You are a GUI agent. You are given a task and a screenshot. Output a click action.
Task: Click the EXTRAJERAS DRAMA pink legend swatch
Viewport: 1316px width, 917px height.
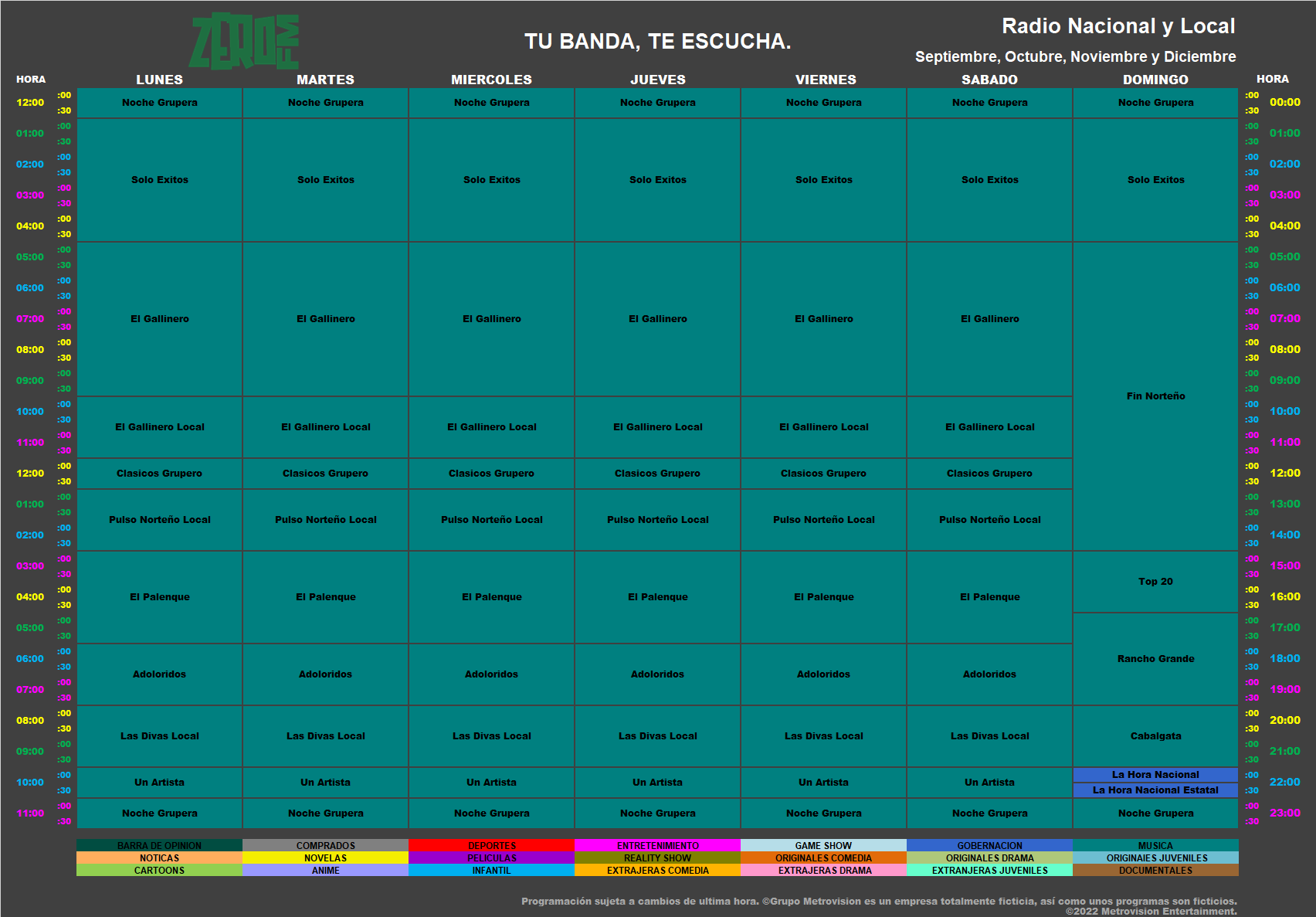pos(824,870)
